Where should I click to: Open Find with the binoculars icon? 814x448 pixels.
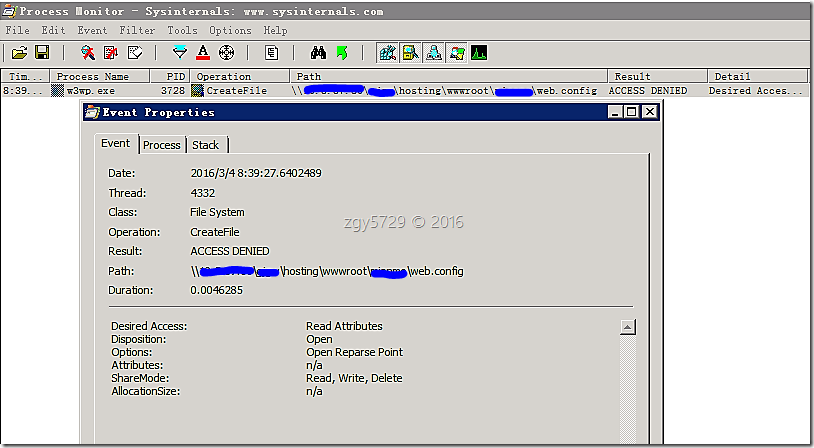pyautogui.click(x=318, y=52)
